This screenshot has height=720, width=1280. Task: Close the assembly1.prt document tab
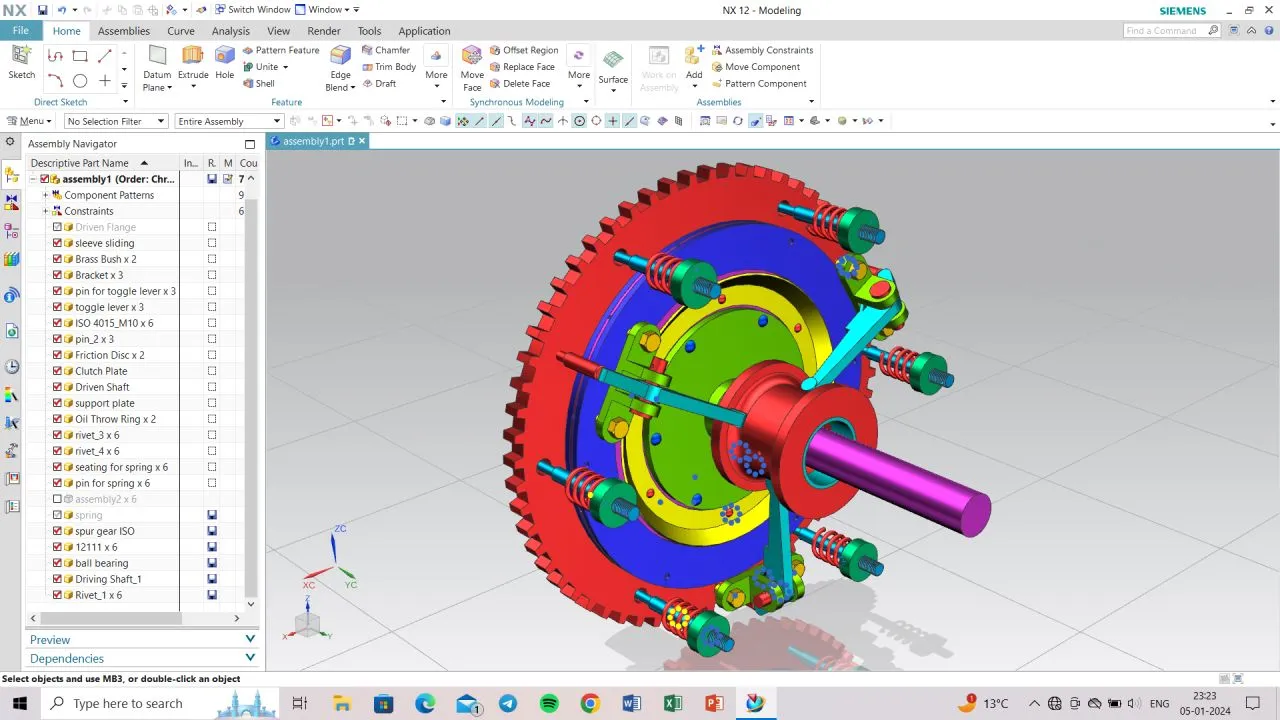(x=362, y=141)
